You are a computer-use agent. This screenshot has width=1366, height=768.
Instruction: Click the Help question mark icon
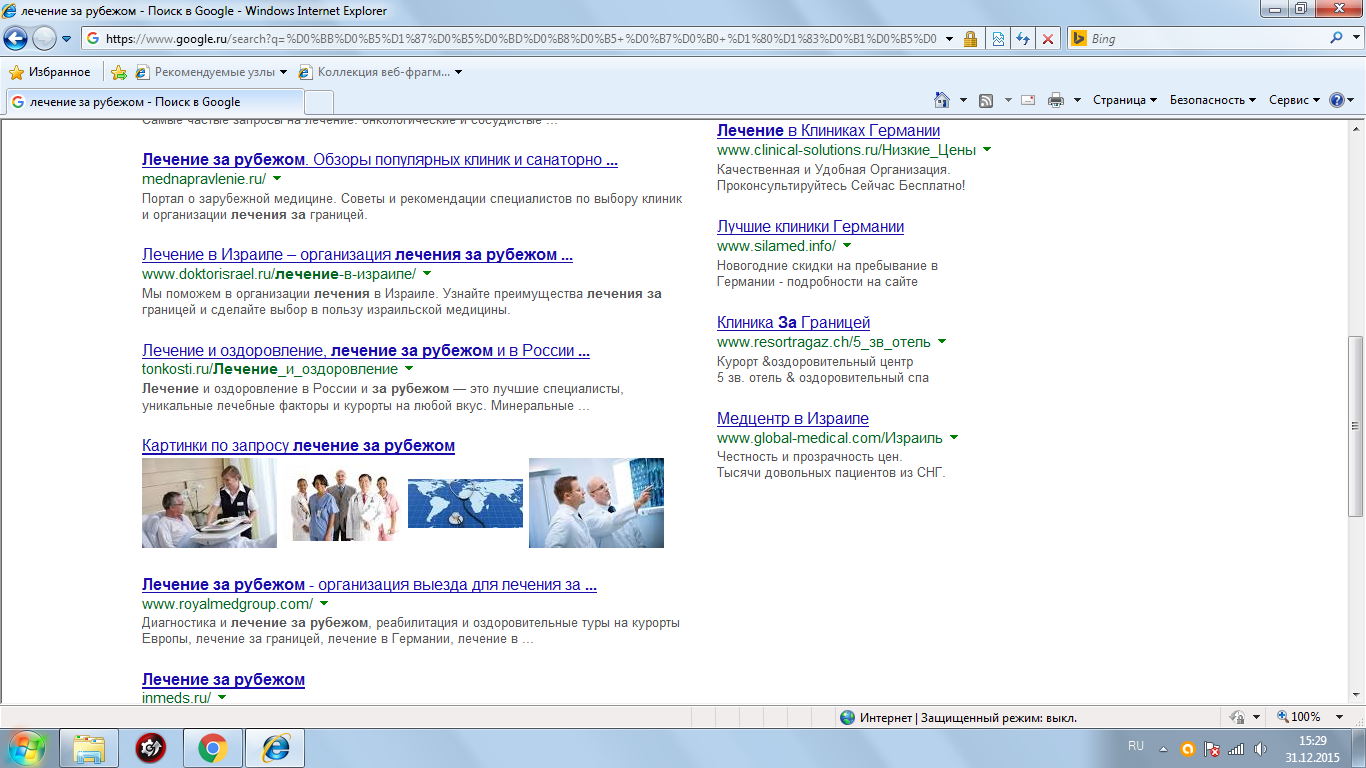1337,100
